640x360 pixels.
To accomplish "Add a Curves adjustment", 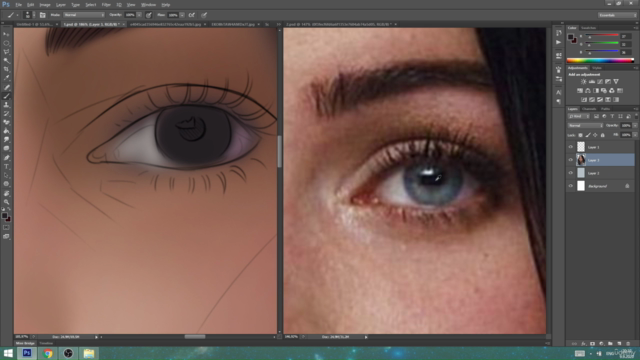I will click(x=600, y=82).
